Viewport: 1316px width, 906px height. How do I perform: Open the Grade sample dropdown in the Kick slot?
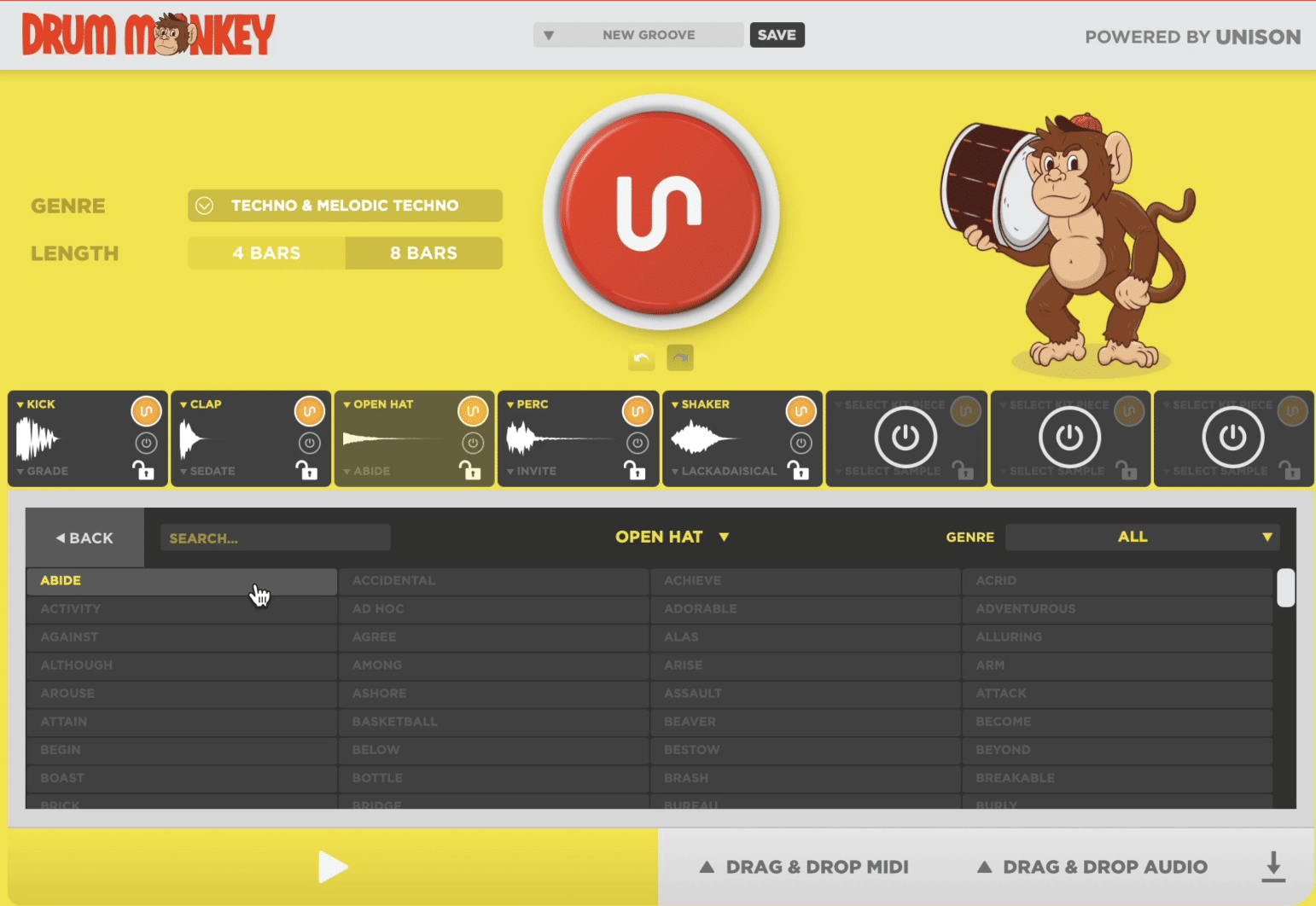(43, 471)
